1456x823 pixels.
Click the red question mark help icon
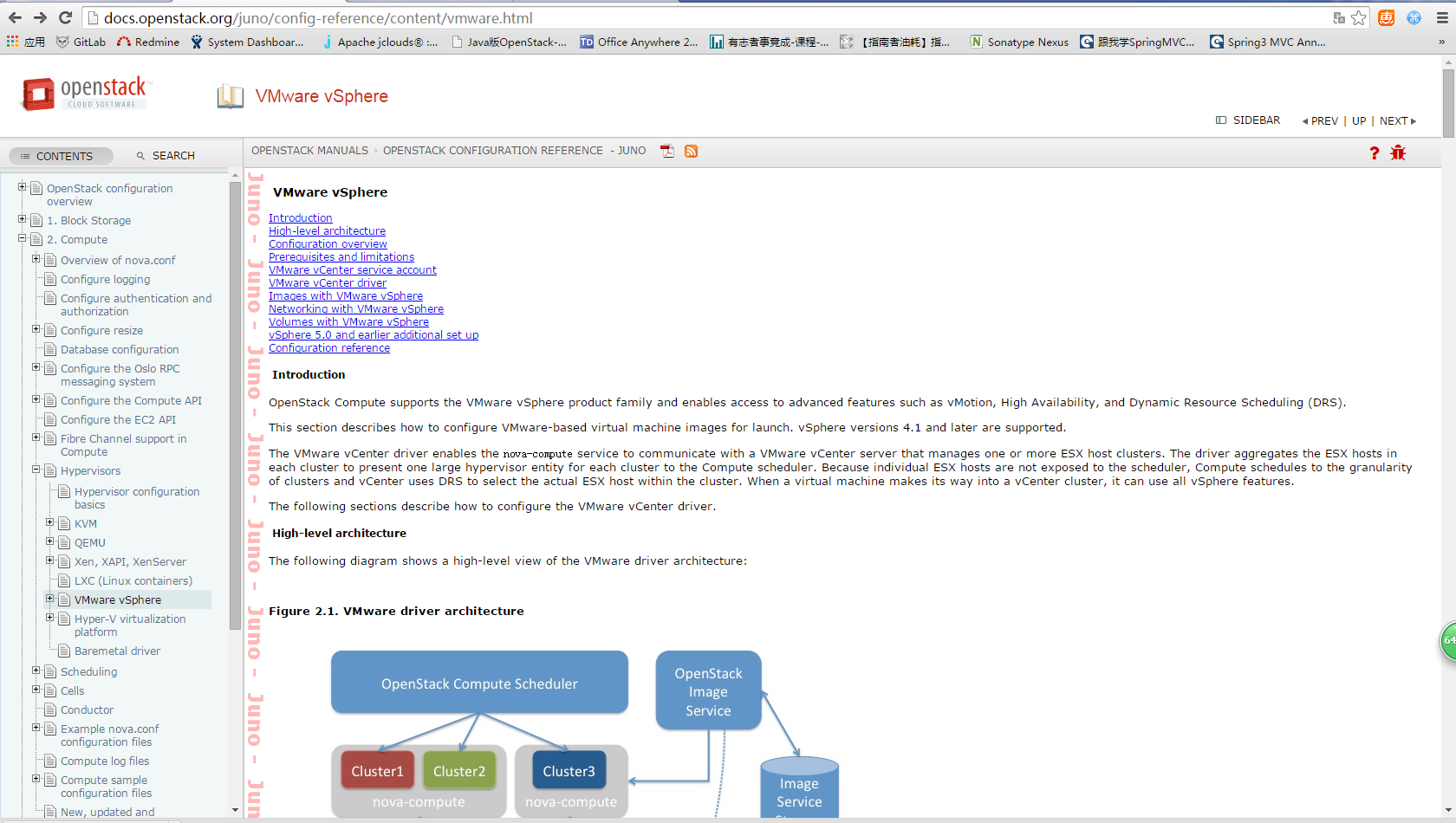(x=1374, y=153)
